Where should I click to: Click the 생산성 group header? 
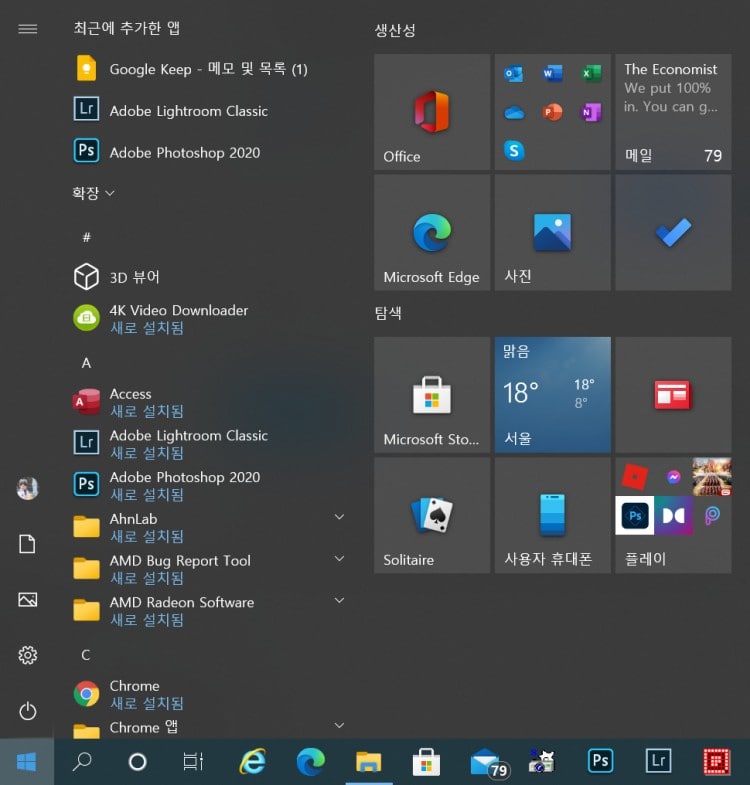coord(395,30)
